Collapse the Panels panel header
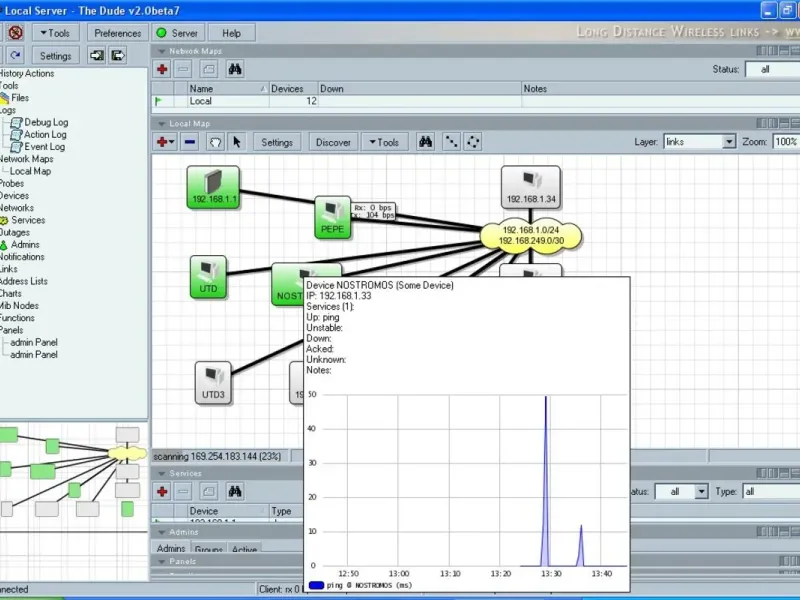800x600 pixels. [162, 561]
